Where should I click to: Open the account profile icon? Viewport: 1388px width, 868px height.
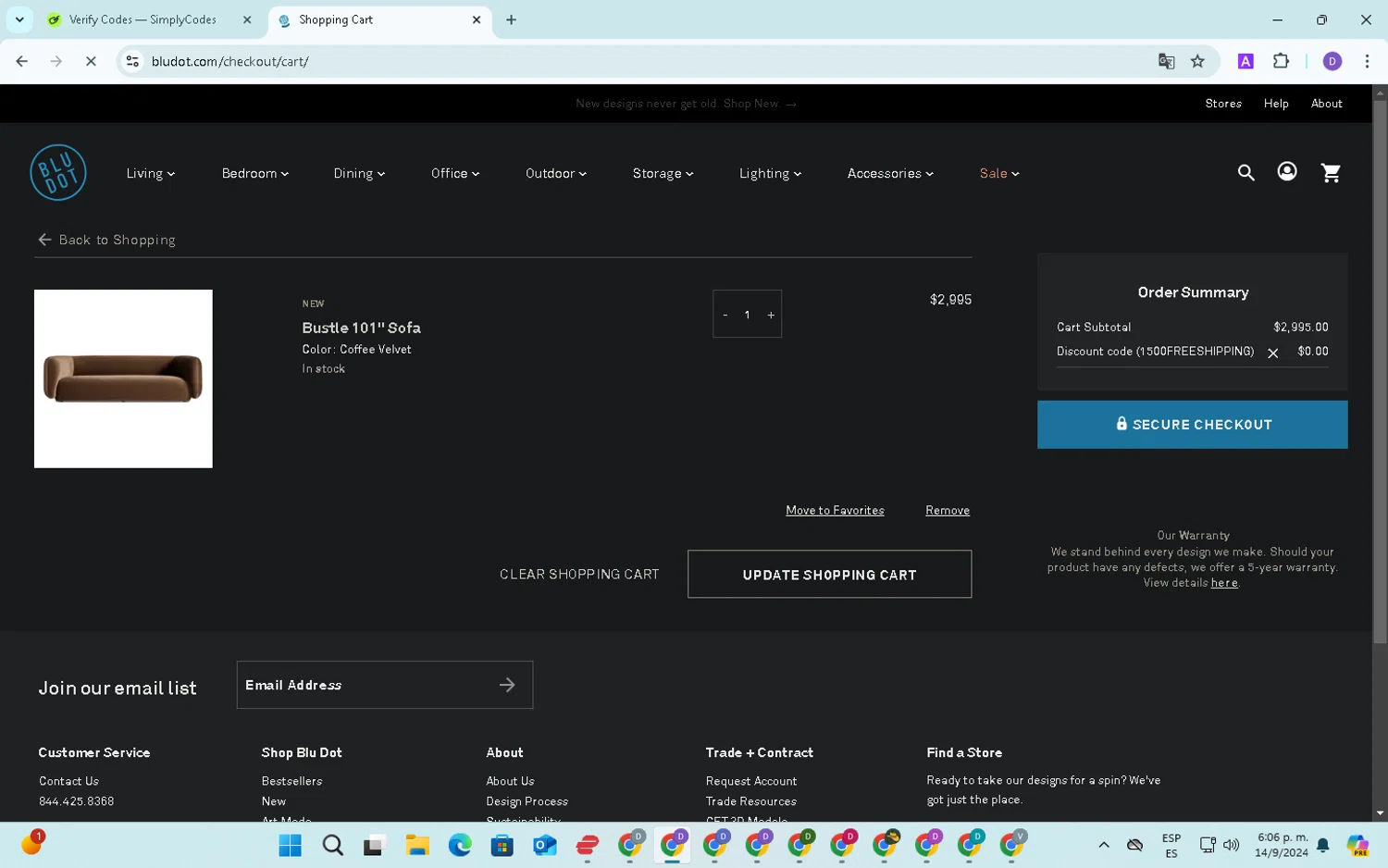click(1286, 172)
